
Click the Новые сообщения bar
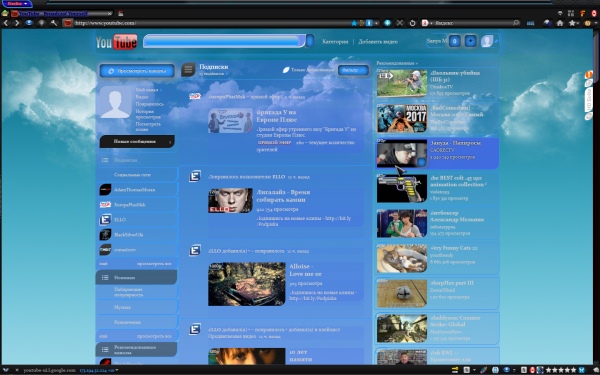pyautogui.click(x=137, y=142)
